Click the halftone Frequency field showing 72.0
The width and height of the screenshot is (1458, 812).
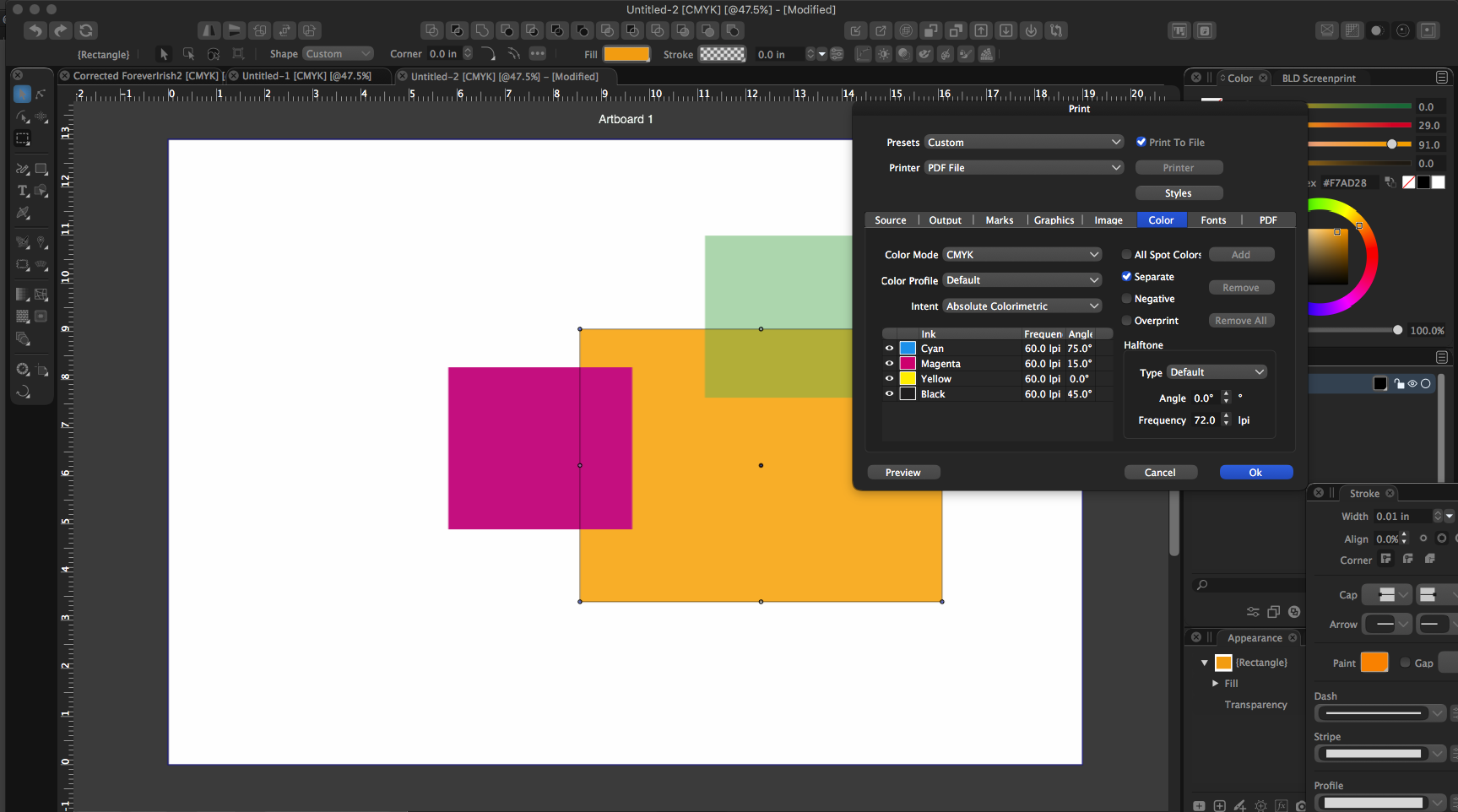pos(1205,420)
